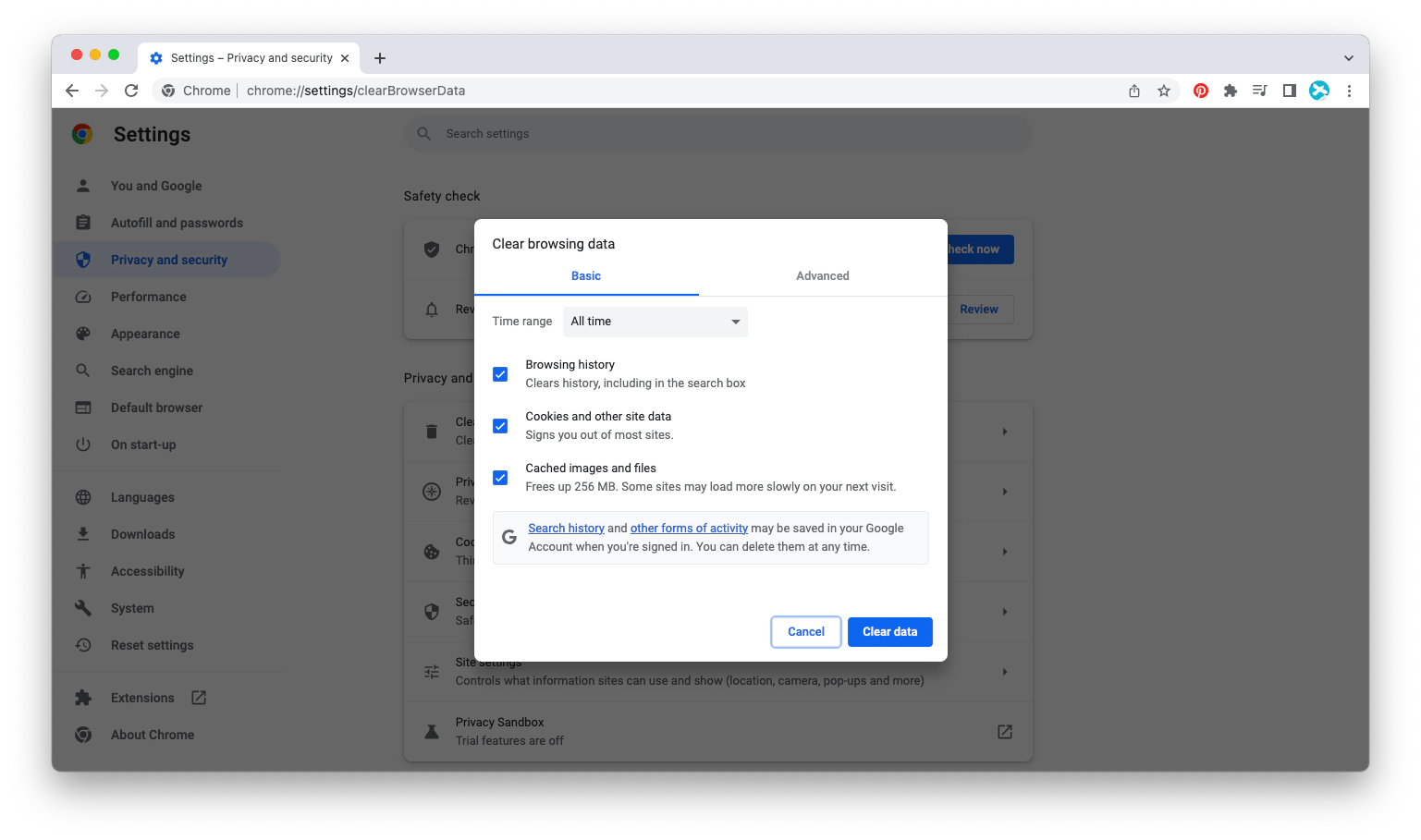Click the trash icon beside clear data row

pos(432,432)
